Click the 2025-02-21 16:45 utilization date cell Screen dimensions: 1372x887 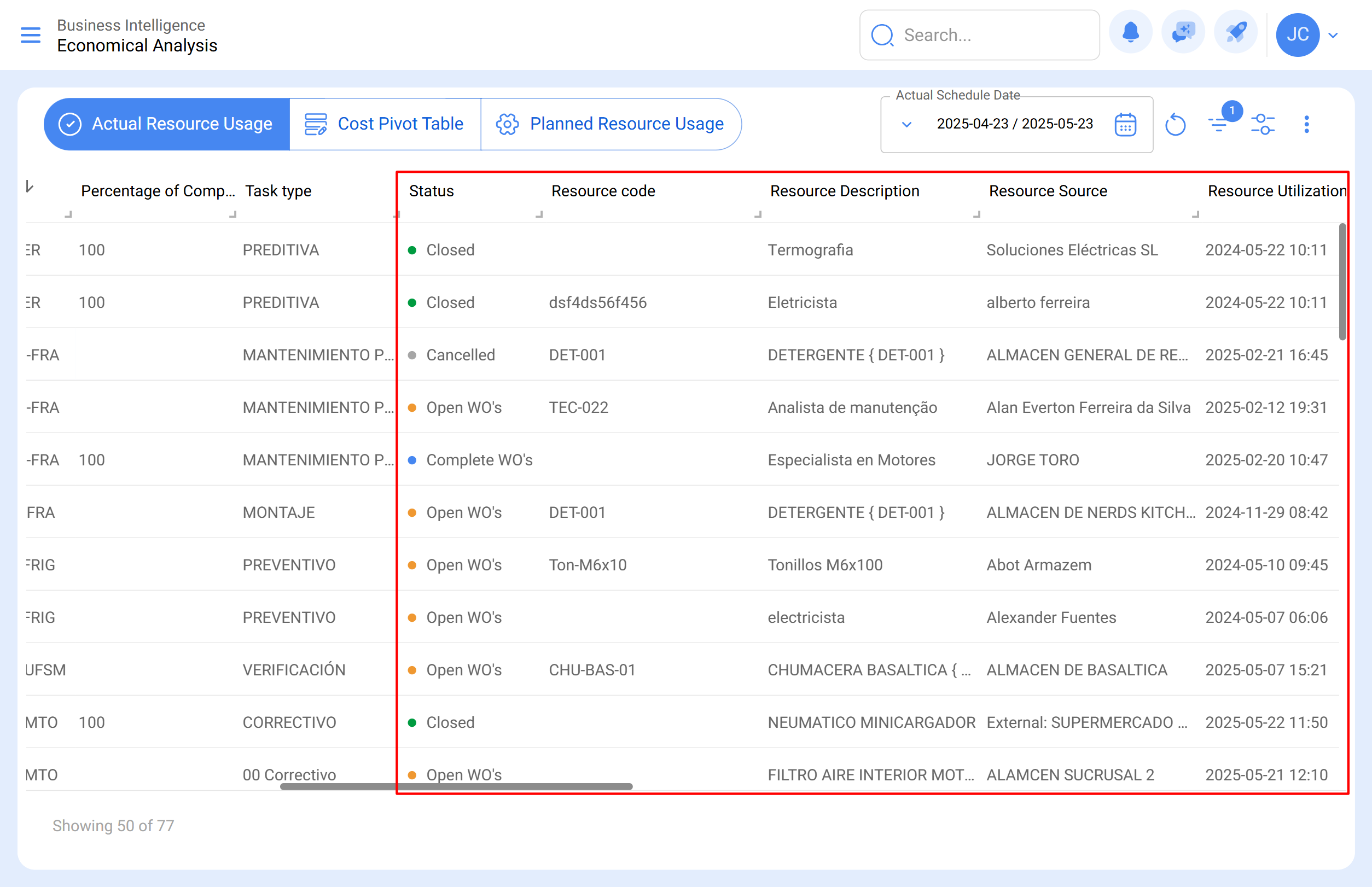click(1266, 355)
